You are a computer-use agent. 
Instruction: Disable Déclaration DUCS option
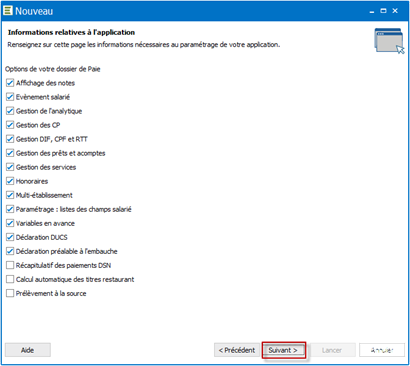tap(10, 237)
